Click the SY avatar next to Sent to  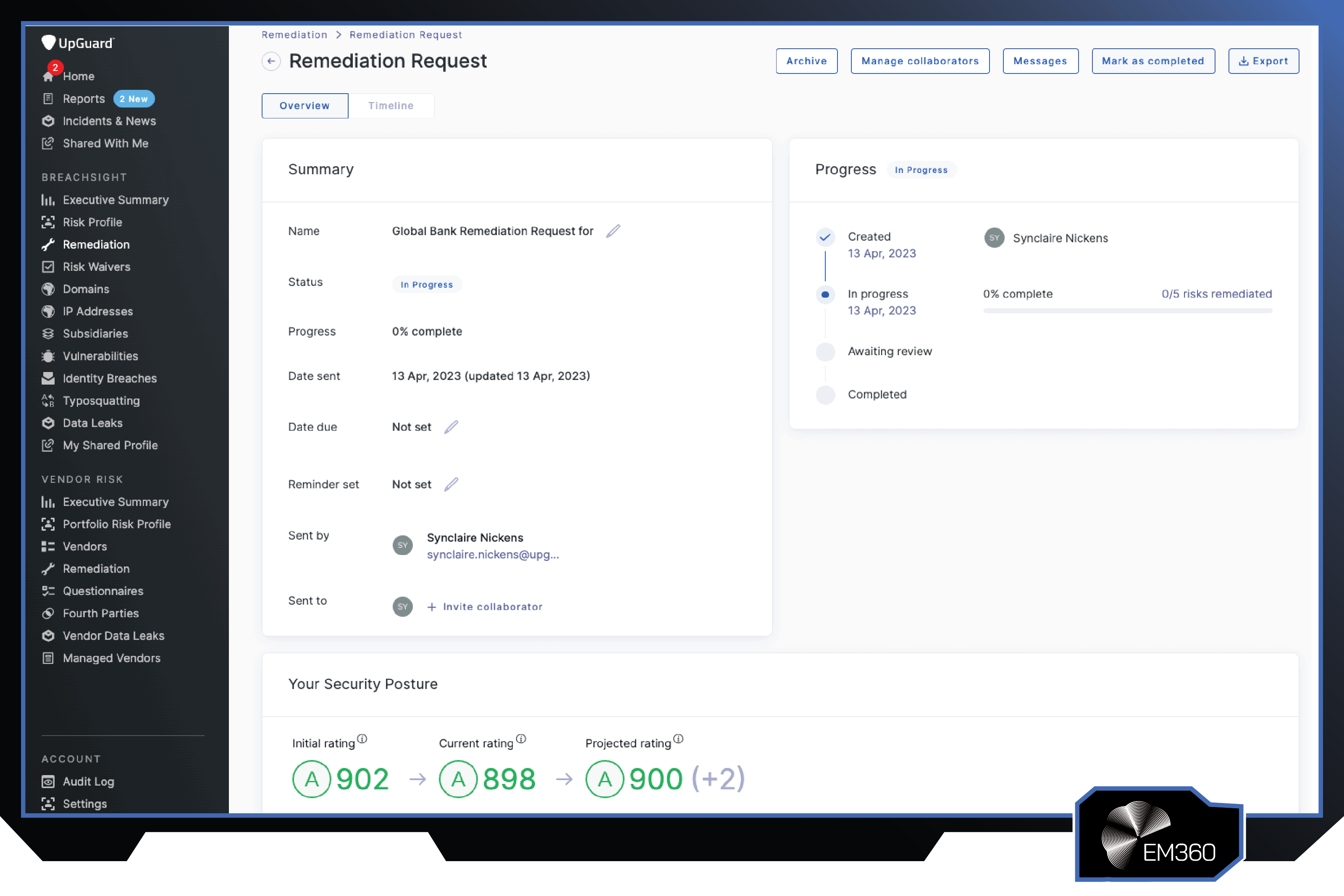coord(403,606)
